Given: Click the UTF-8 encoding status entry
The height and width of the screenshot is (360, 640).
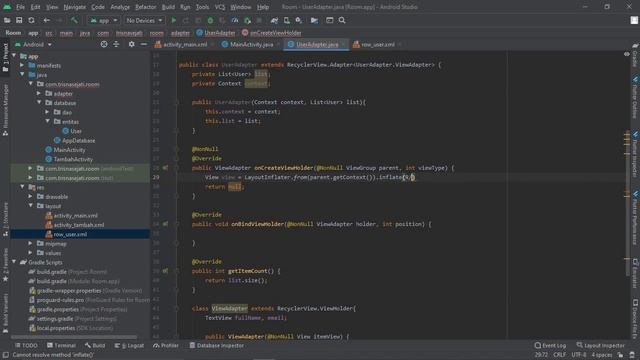Looking at the screenshot, I should [579, 355].
